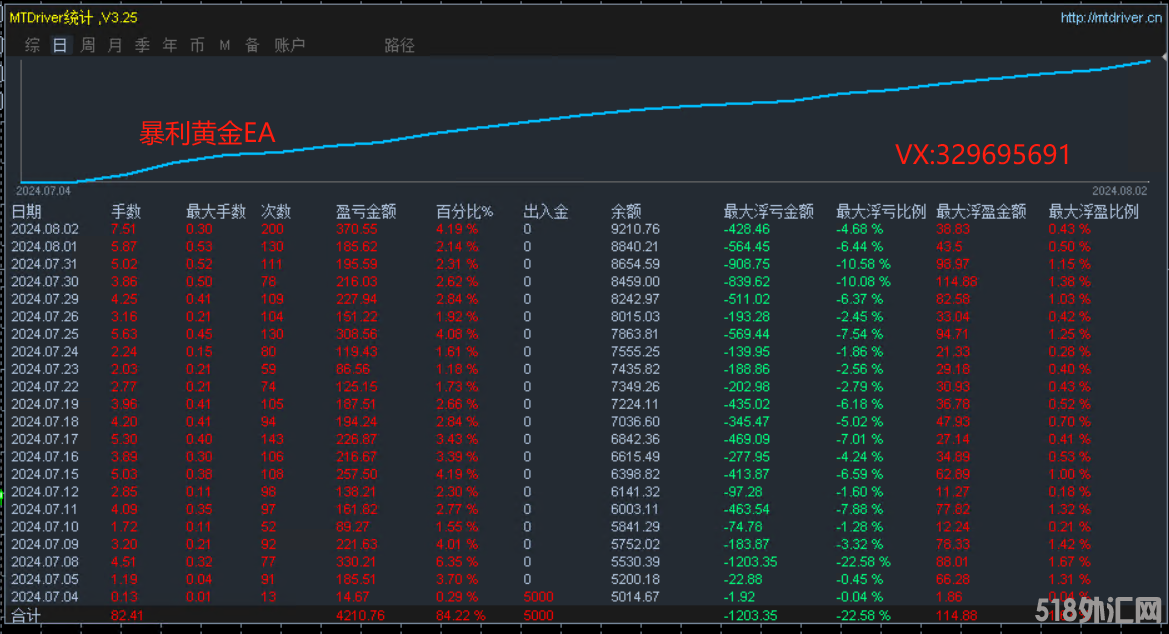Click the 最大浮盈金额 column header
Screen dimensions: 1169x634
pos(981,212)
